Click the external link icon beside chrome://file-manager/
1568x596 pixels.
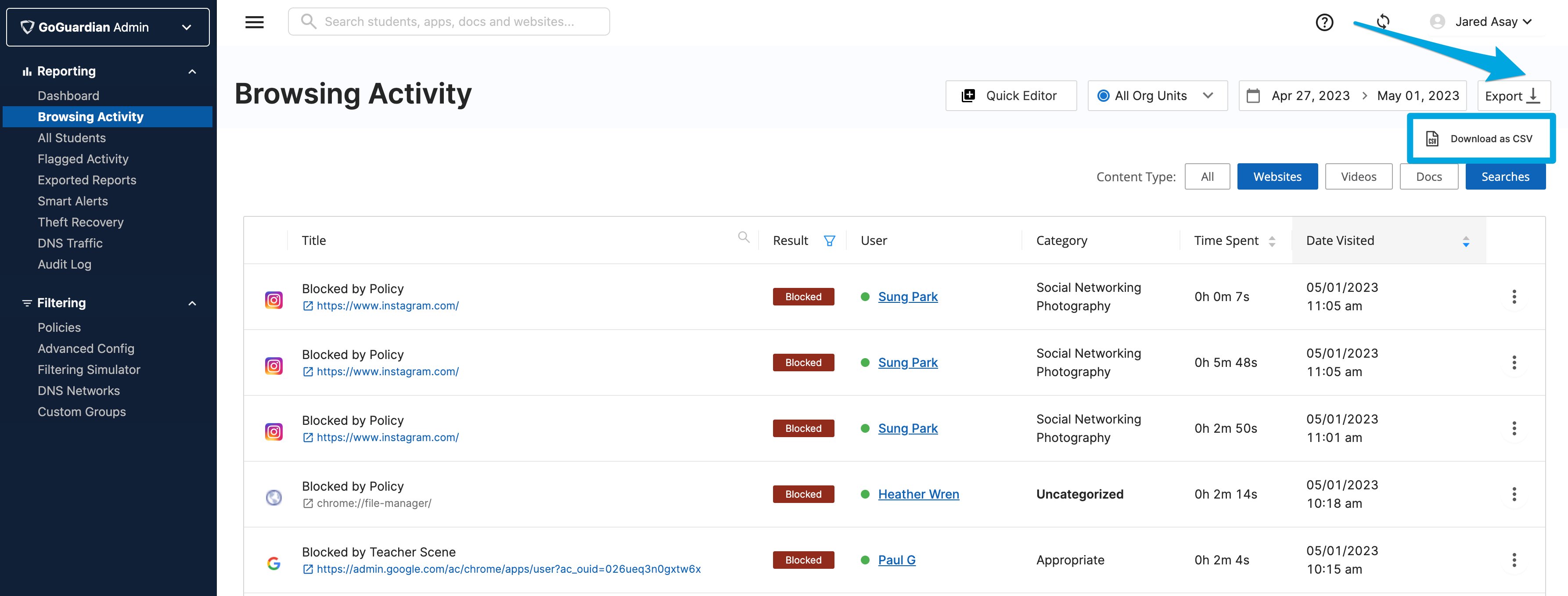coord(308,503)
